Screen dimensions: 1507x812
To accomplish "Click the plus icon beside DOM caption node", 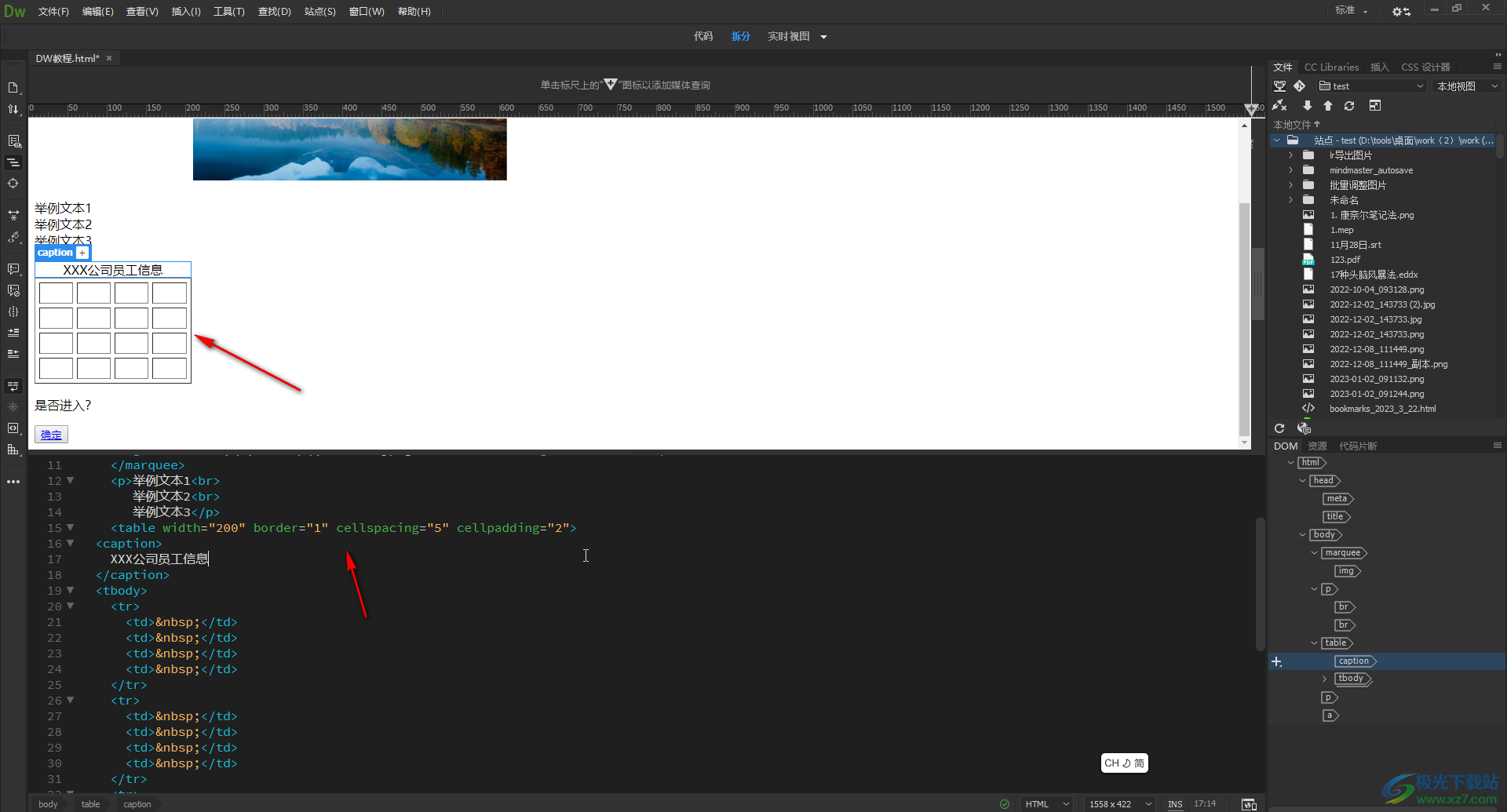I will [1277, 661].
